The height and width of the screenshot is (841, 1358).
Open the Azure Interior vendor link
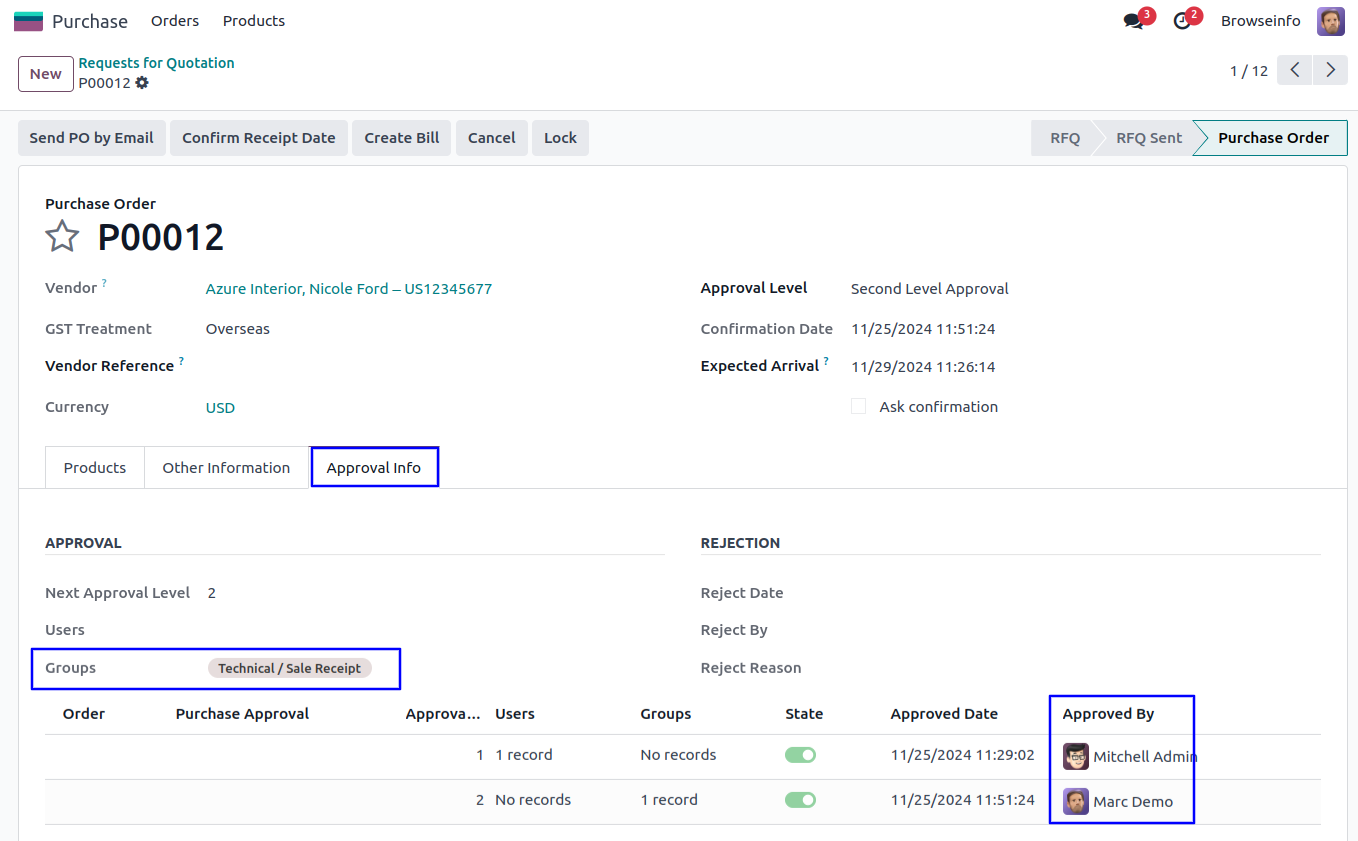[348, 289]
